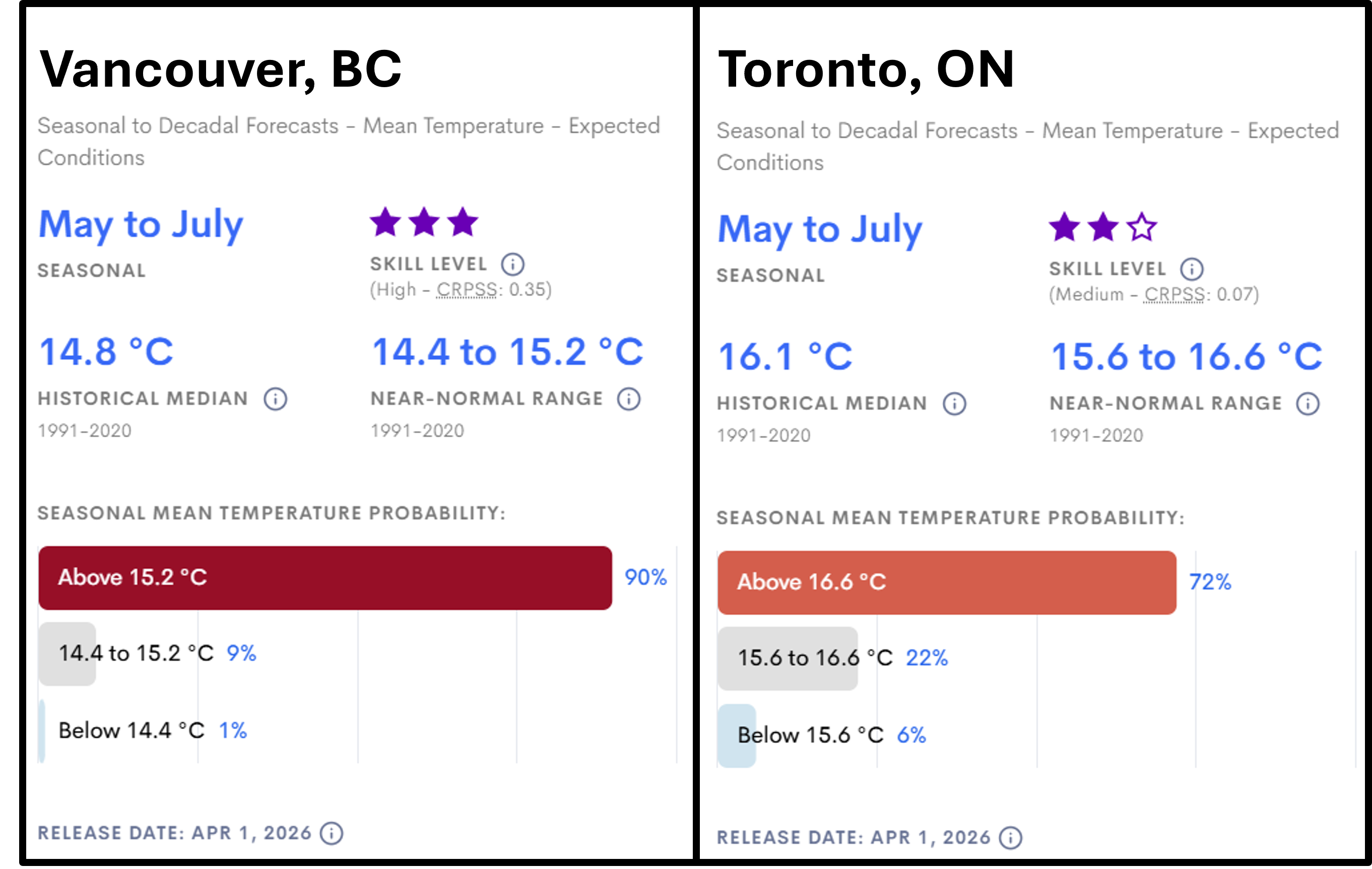The height and width of the screenshot is (869, 1372).
Task: Click the empty third star in right panel
Action: pos(1142,227)
